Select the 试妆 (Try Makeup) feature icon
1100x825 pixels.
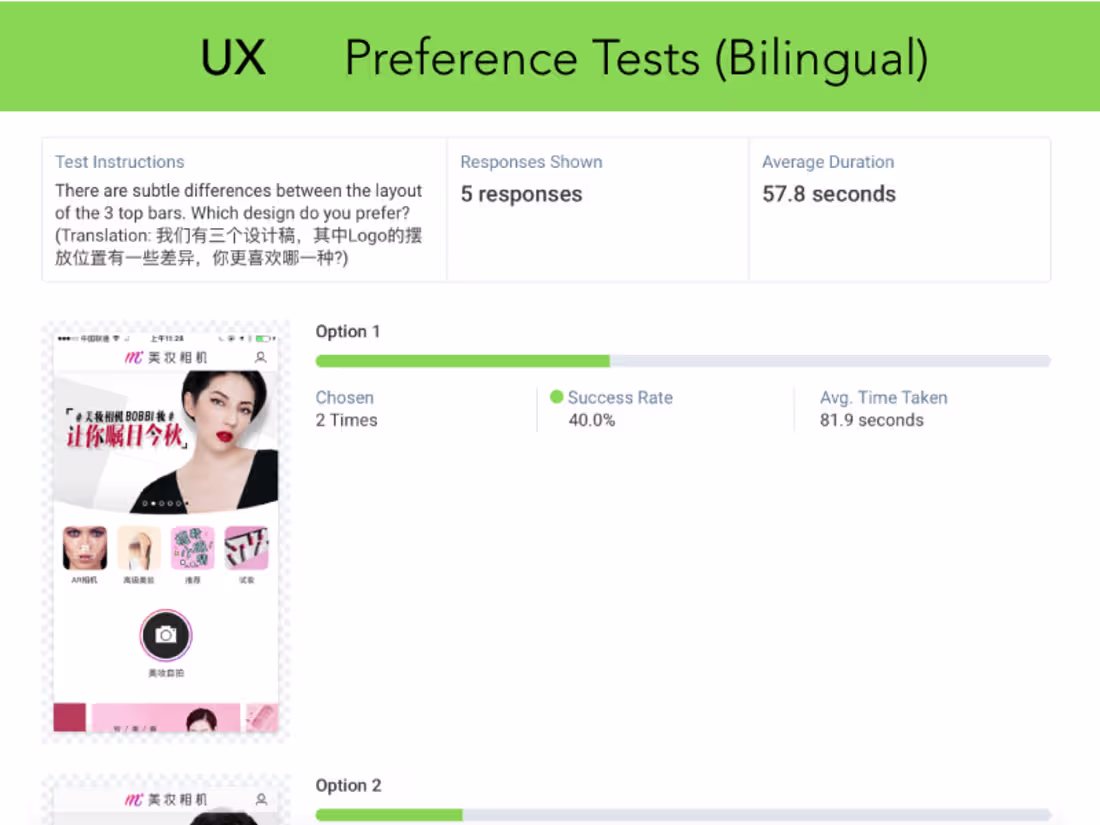(247, 547)
